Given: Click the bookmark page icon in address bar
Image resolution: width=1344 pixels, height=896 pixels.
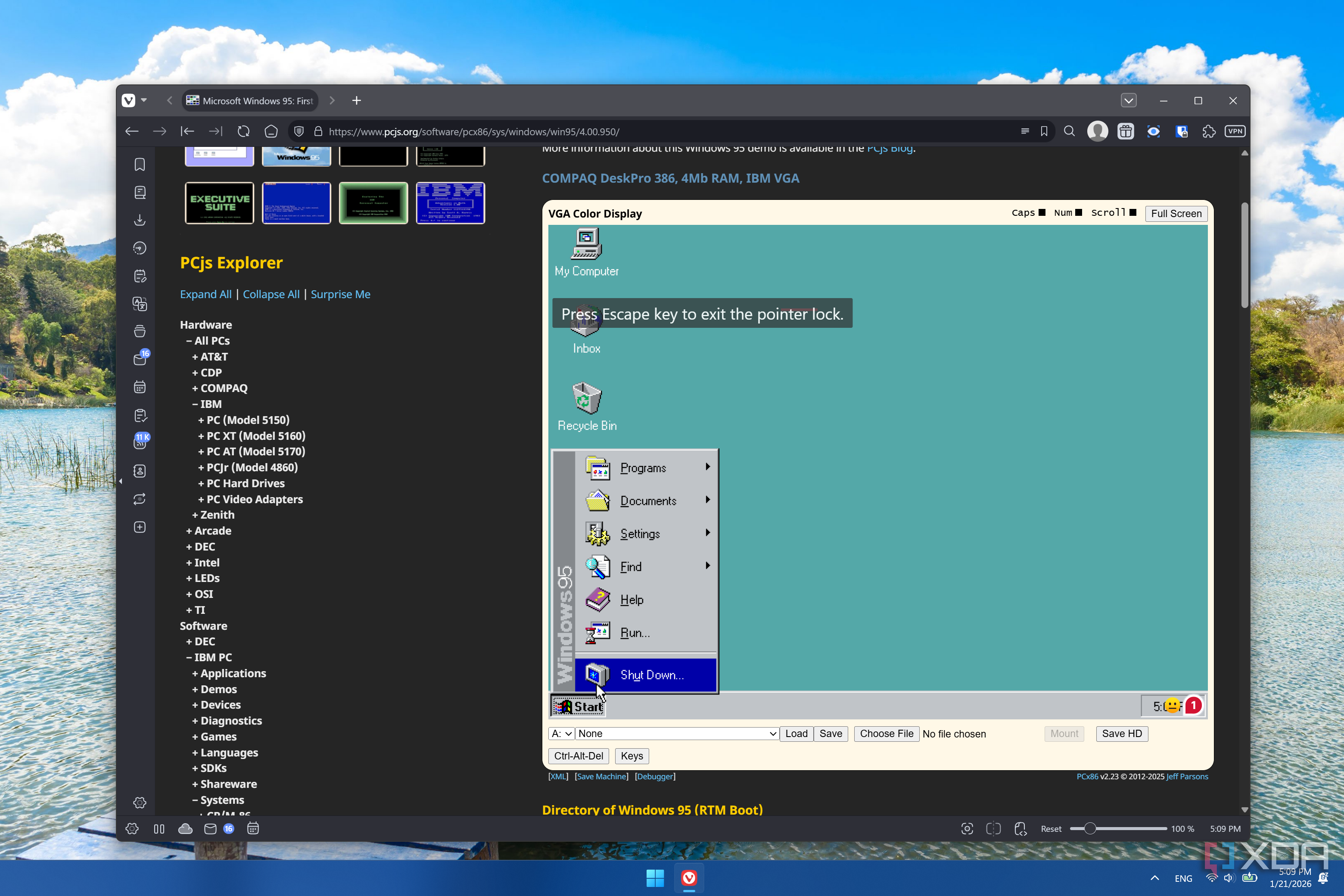Looking at the screenshot, I should click(1044, 131).
